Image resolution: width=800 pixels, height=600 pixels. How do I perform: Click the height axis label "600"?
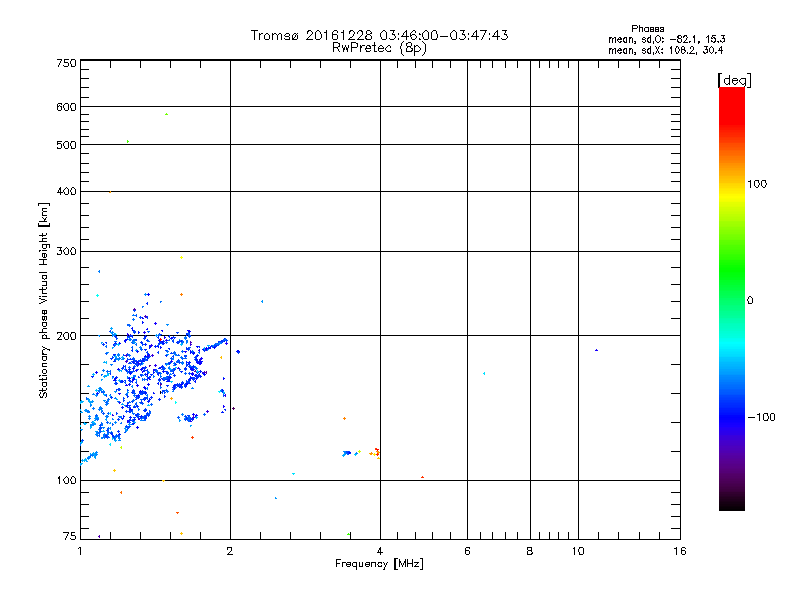tap(66, 107)
